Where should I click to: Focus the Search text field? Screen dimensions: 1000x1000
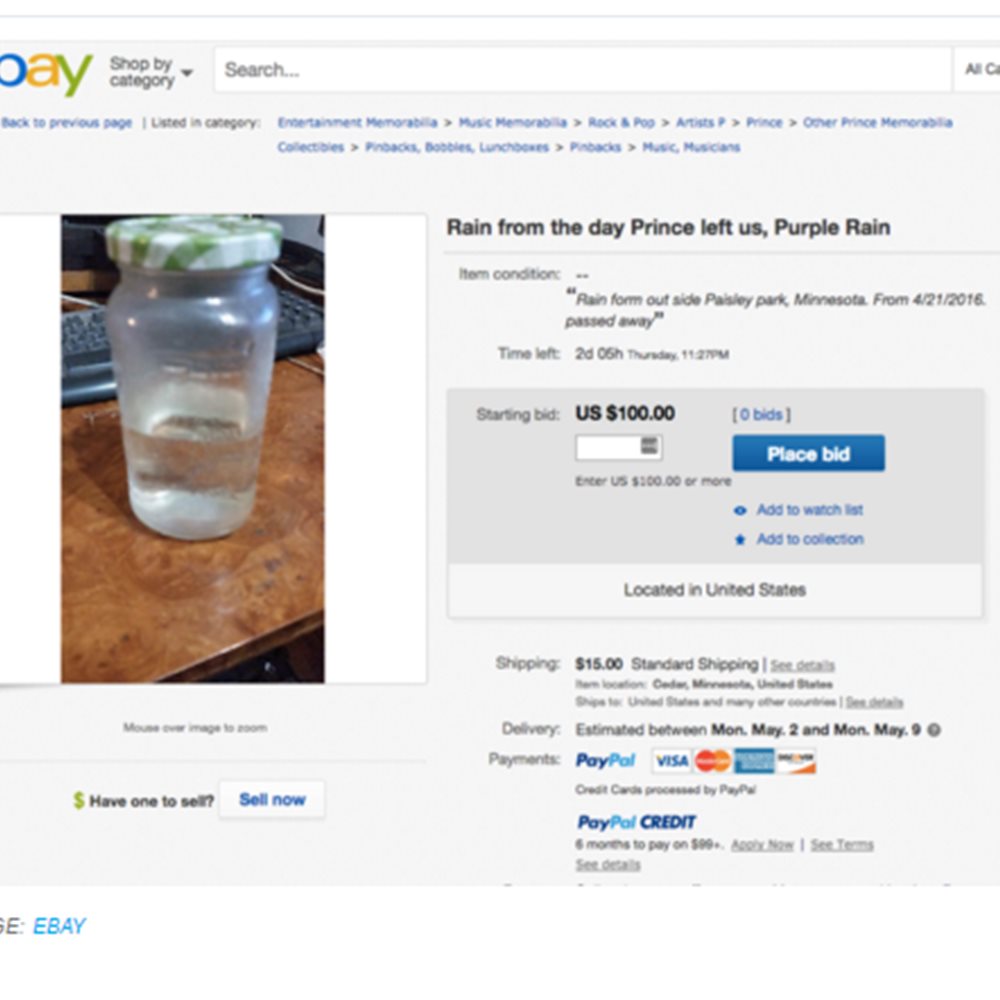click(583, 70)
